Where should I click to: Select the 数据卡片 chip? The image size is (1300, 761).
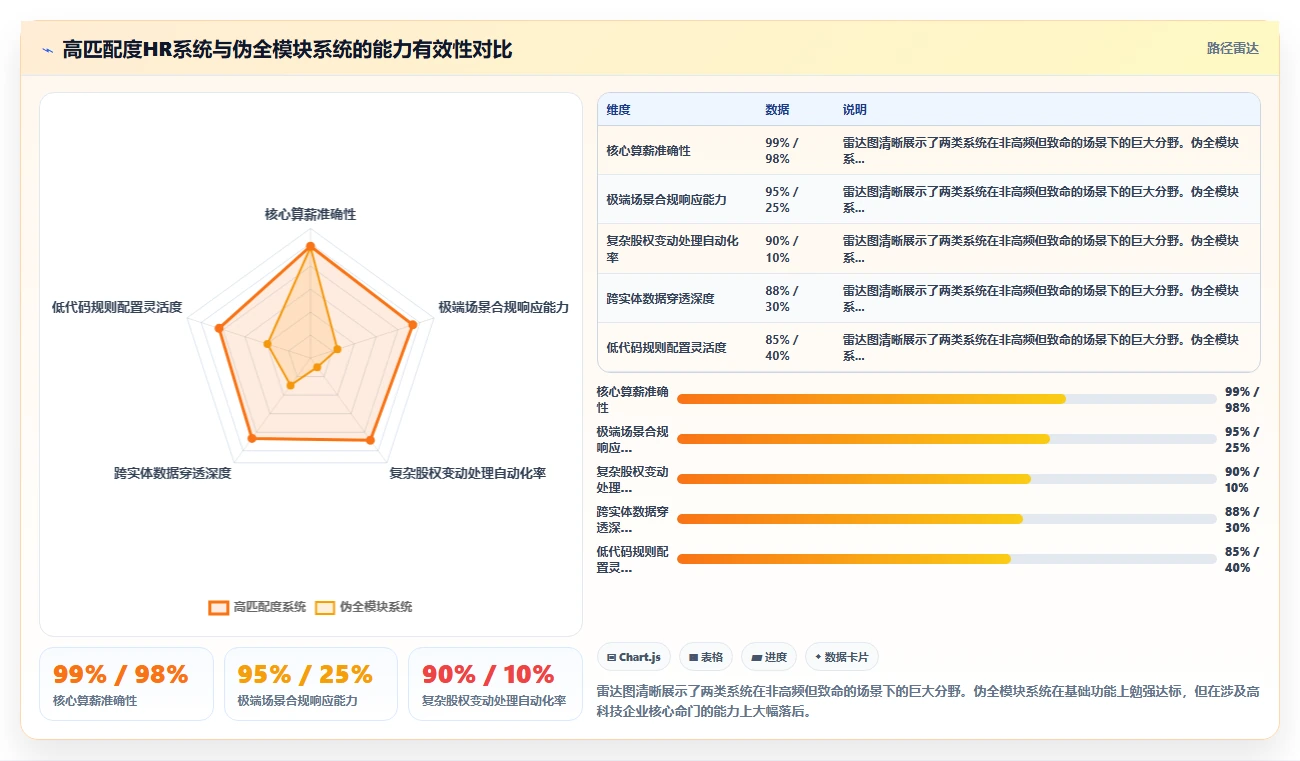tap(842, 657)
